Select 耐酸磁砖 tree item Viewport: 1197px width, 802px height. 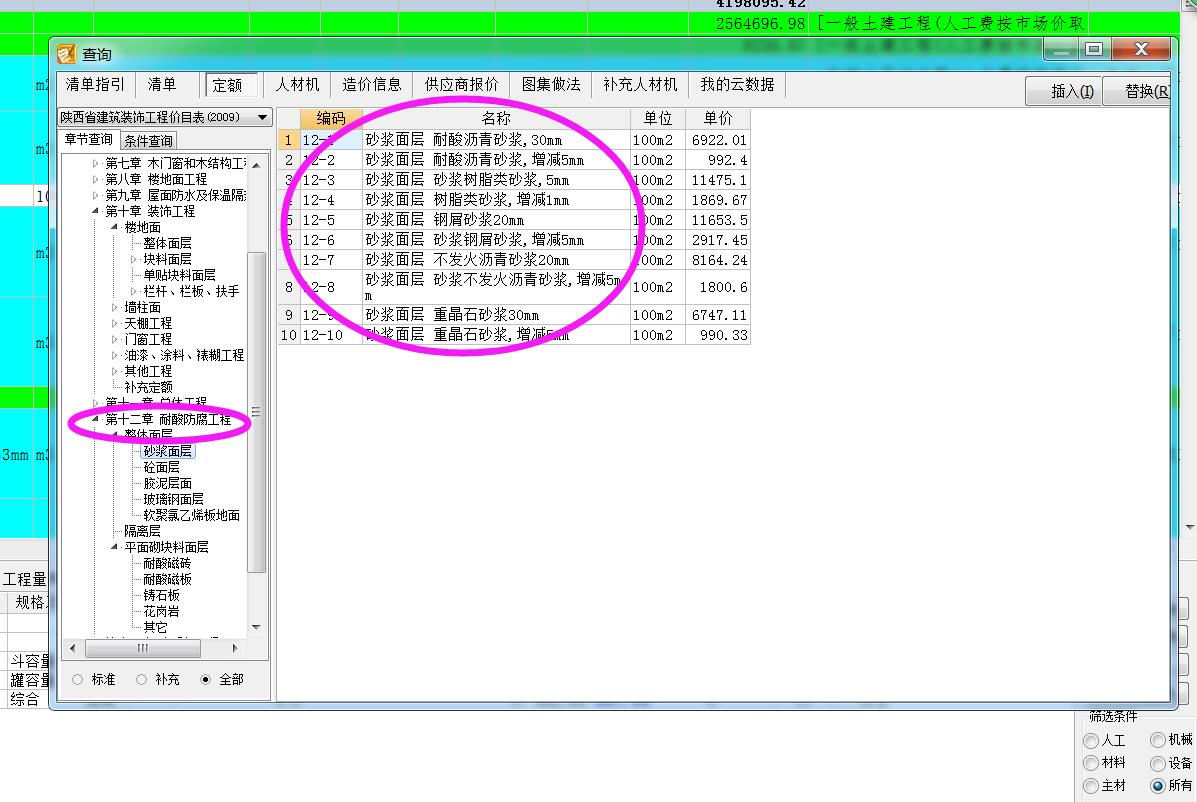tap(167, 563)
